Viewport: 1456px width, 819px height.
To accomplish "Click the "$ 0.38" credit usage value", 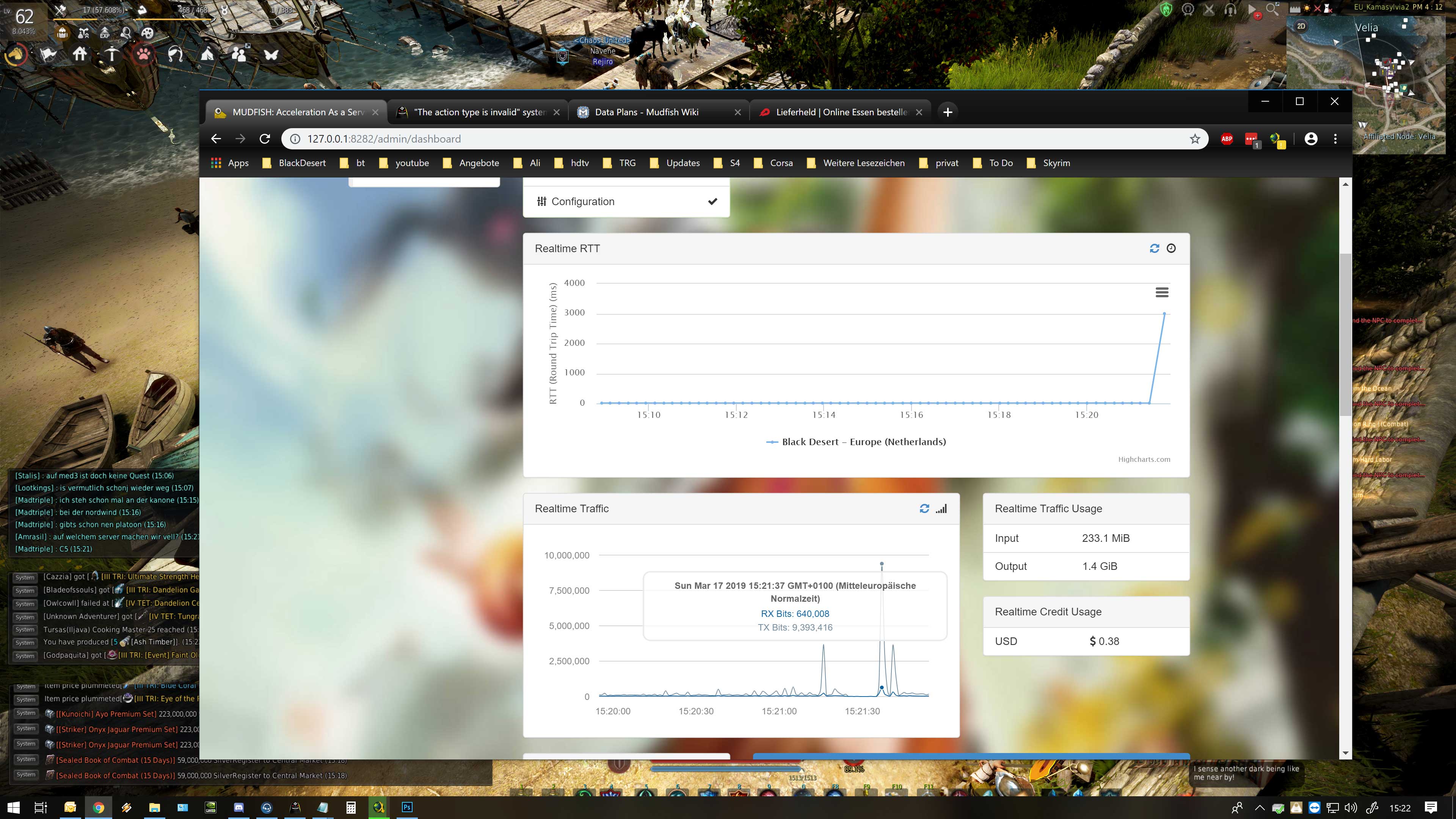I will 1105,642.
